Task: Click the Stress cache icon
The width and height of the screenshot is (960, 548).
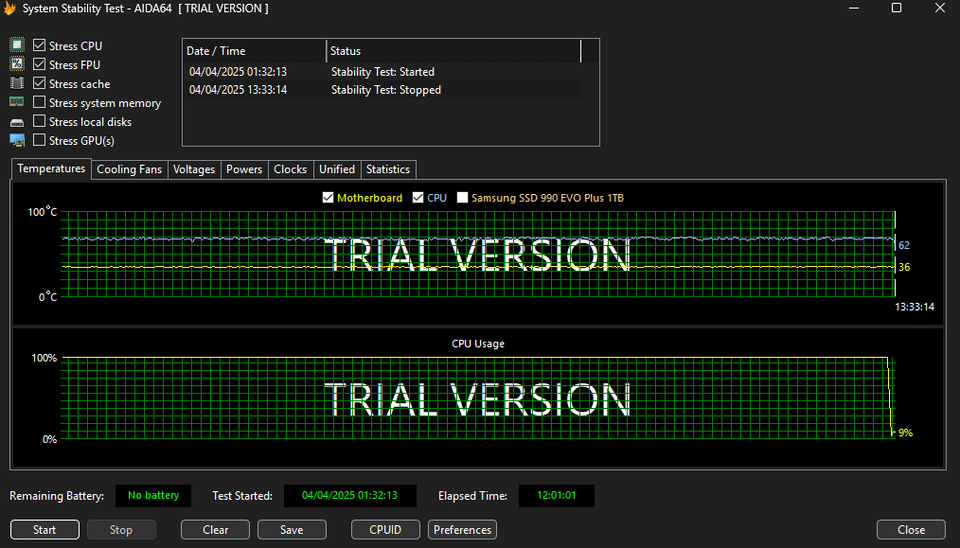Action: 17,83
